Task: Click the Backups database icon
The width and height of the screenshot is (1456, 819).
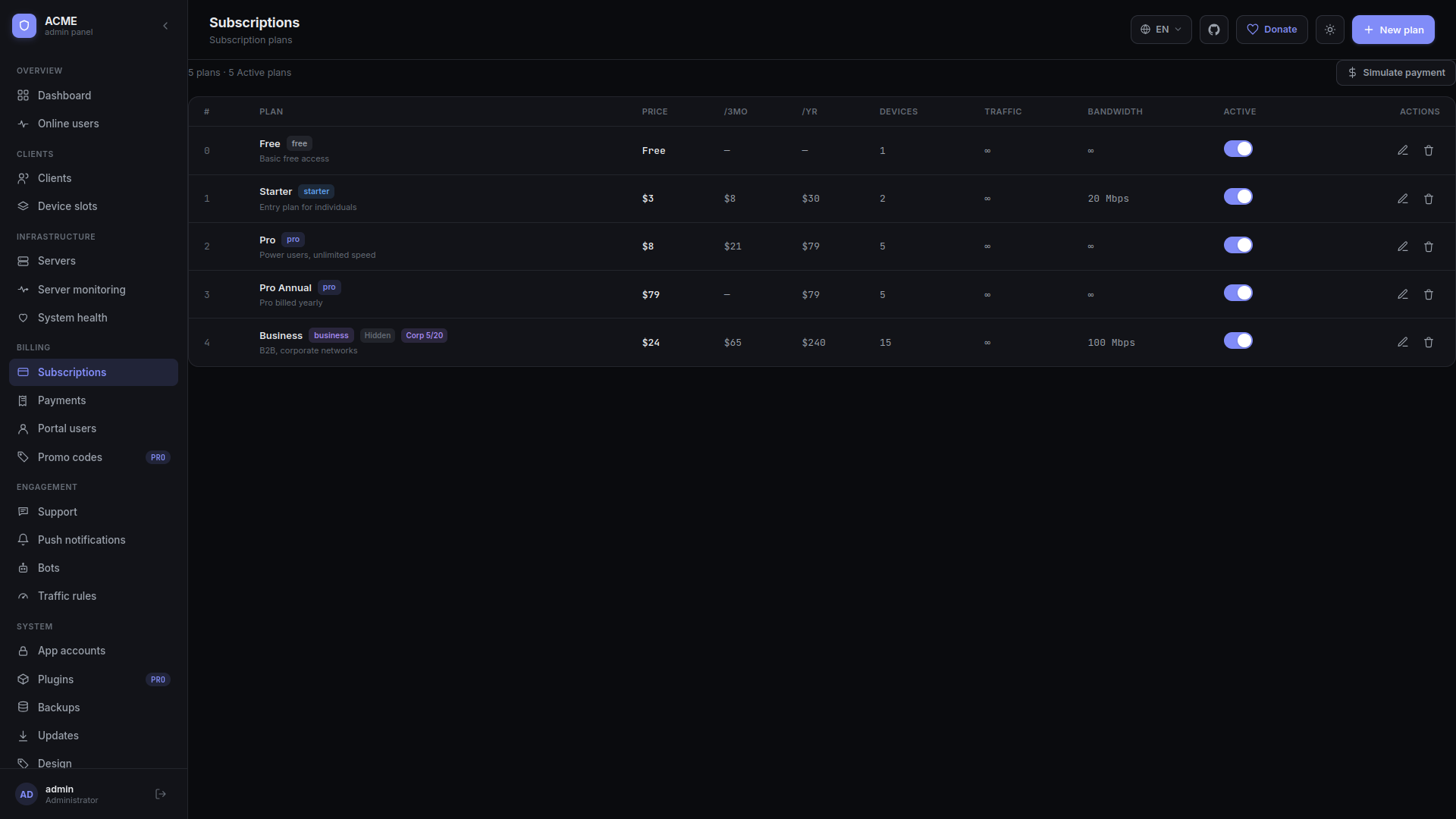Action: point(24,708)
